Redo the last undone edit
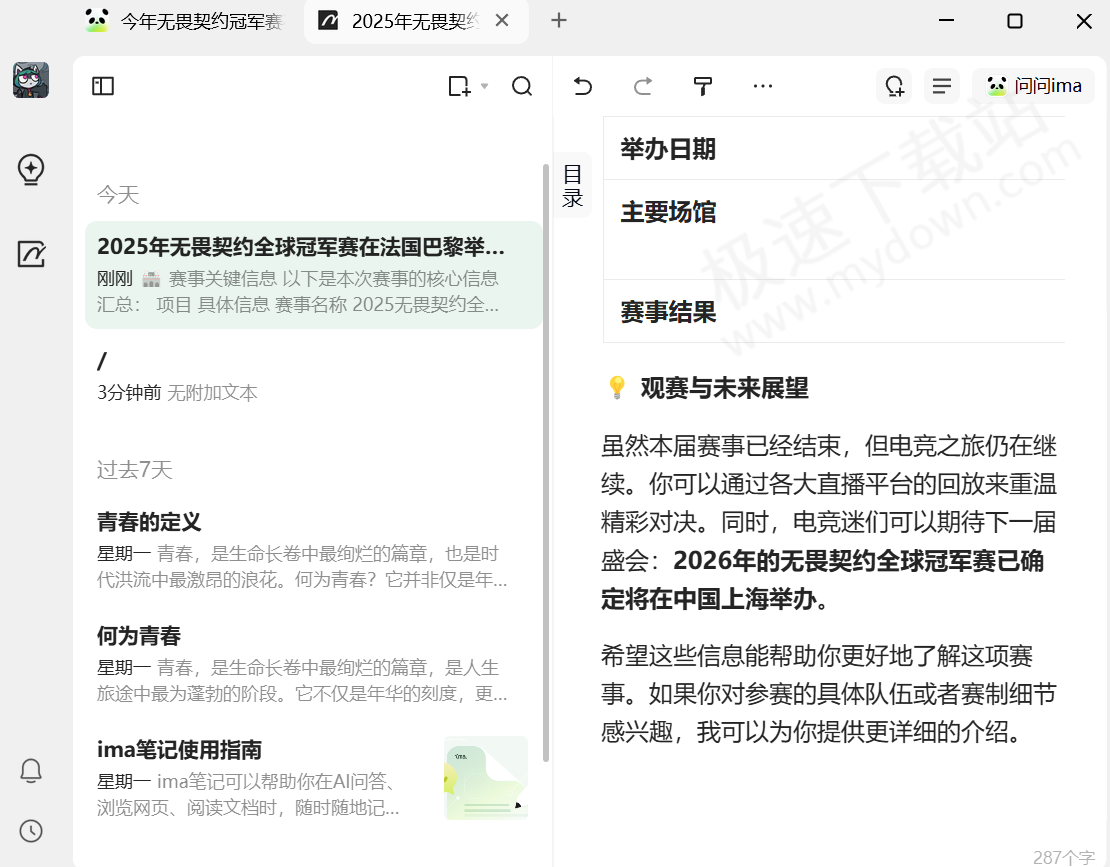Viewport: 1110px width, 867px height. coord(643,87)
